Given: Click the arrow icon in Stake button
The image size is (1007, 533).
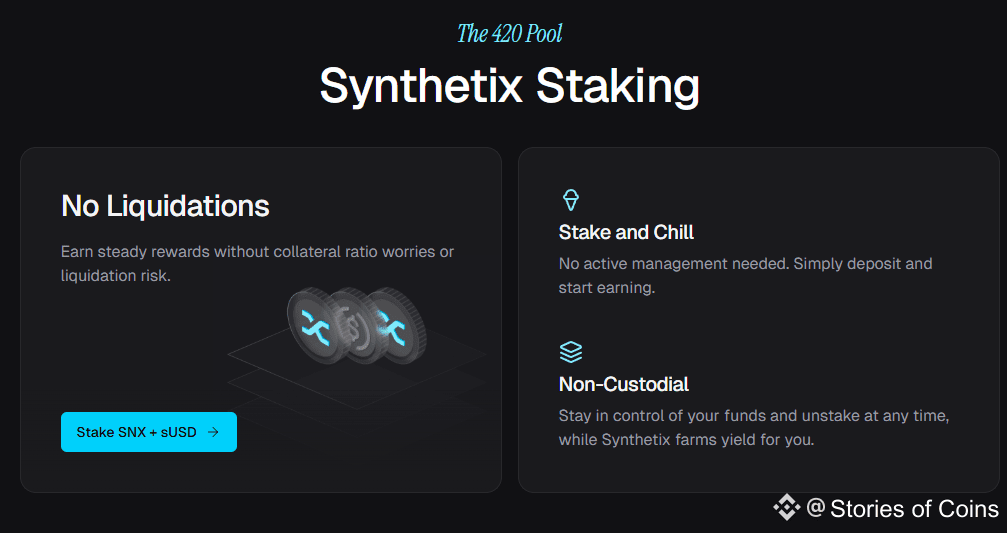Looking at the screenshot, I should point(213,432).
